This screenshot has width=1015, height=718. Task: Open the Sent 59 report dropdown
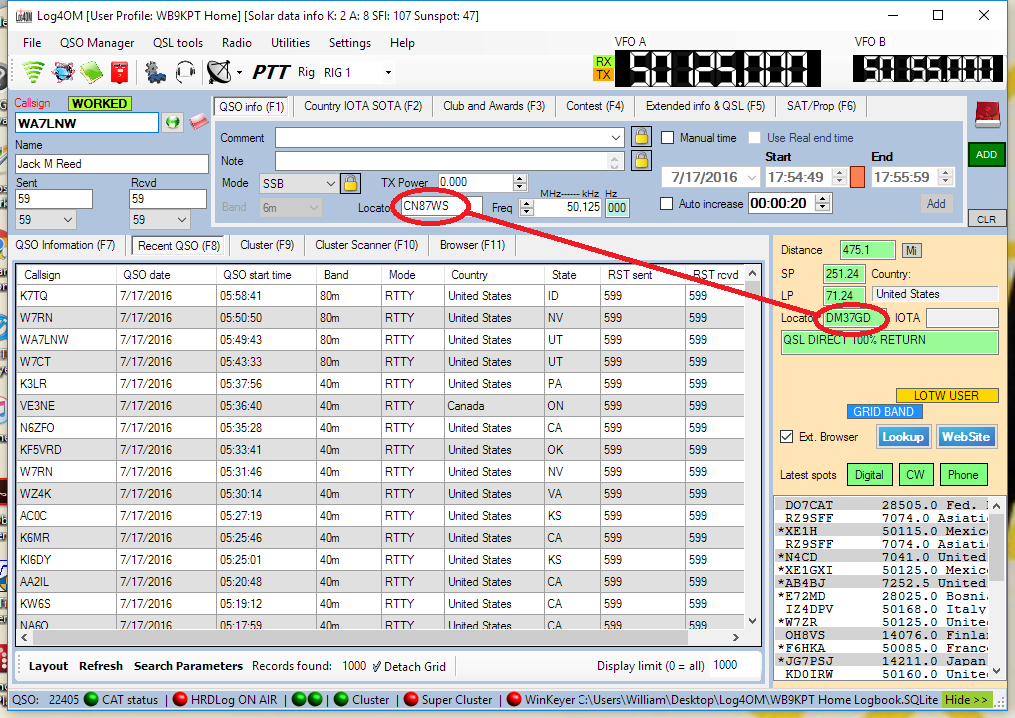coord(68,220)
